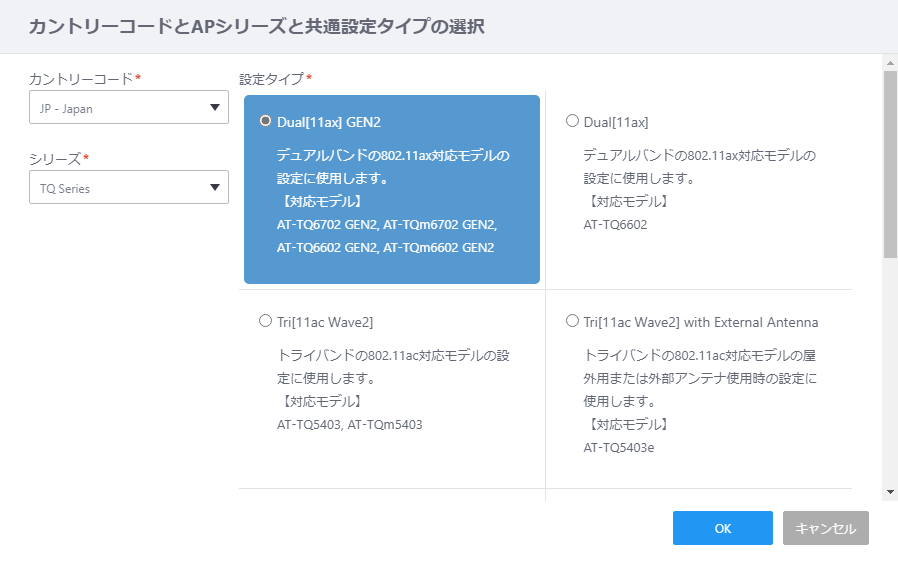Click the Tri[11ac Wave2] label text
Viewport: 898px width, 569px height.
325,322
